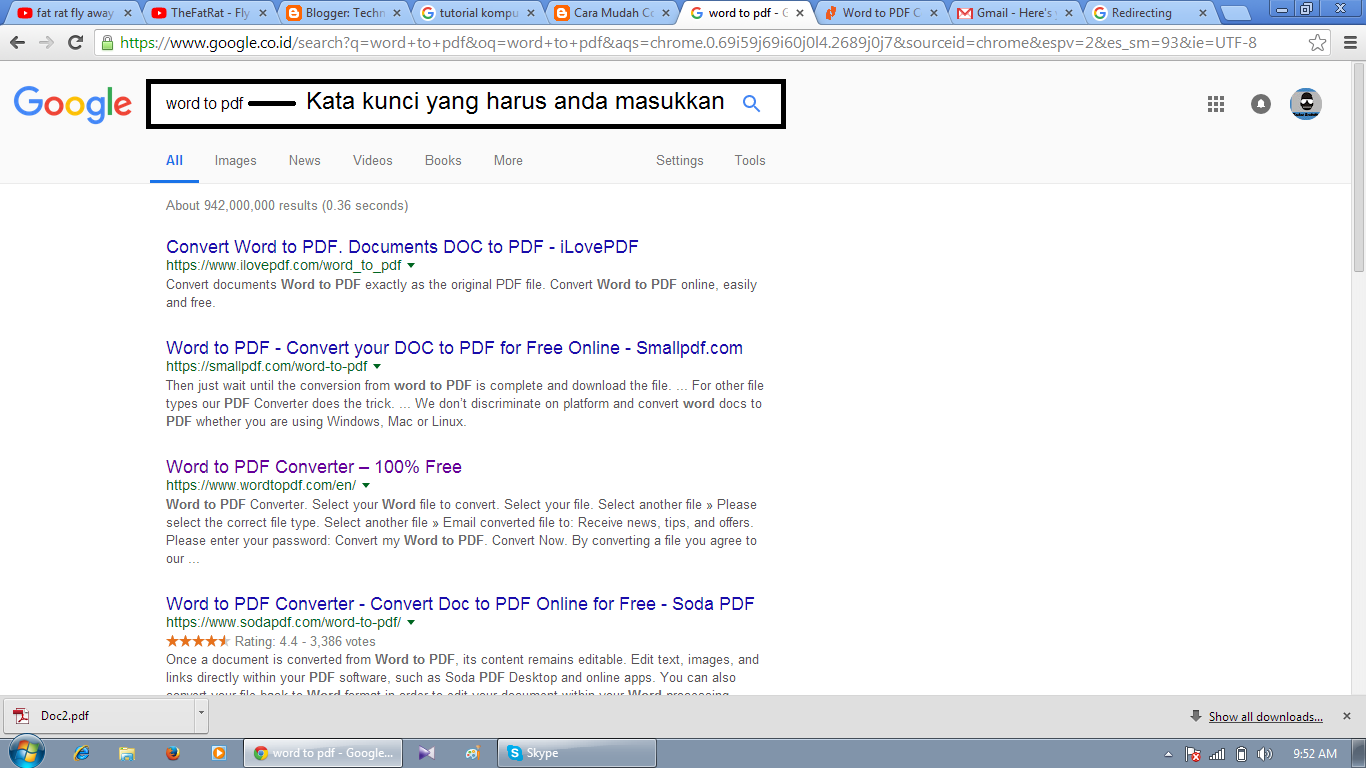The width and height of the screenshot is (1366, 768).
Task: Switch to the News search tab
Action: click(305, 161)
